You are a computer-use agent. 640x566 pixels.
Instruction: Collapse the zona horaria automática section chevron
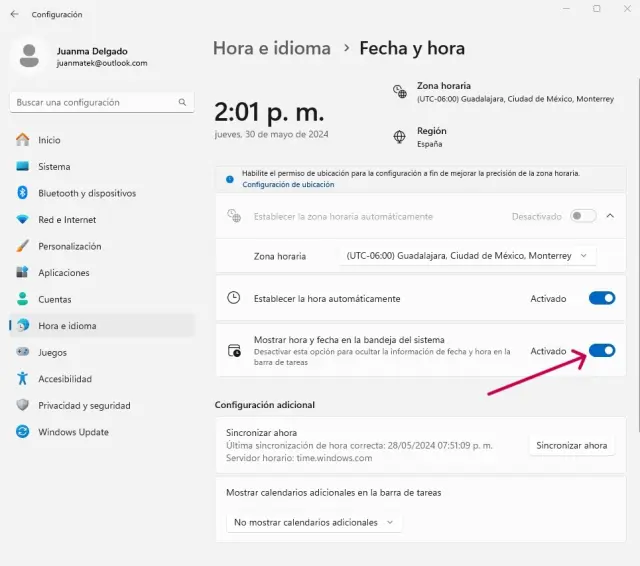[611, 216]
